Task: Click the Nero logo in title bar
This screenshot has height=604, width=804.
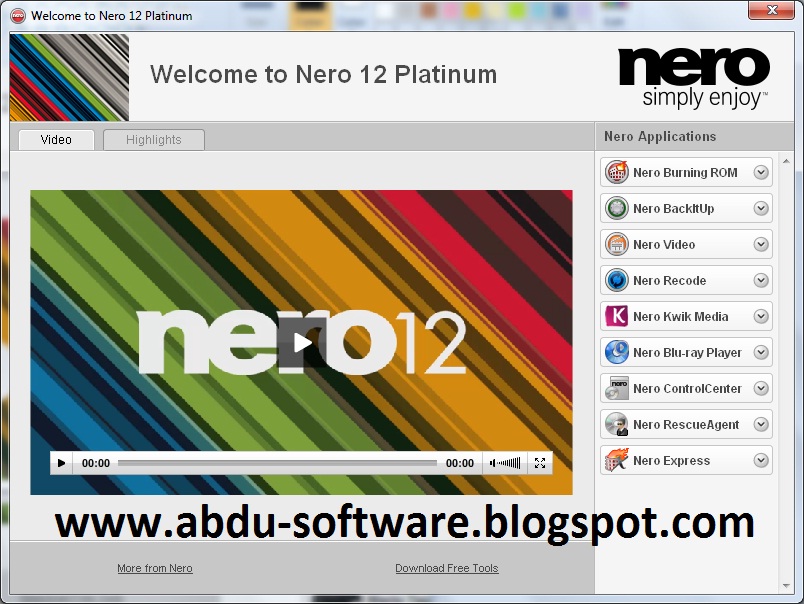Action: 18,15
